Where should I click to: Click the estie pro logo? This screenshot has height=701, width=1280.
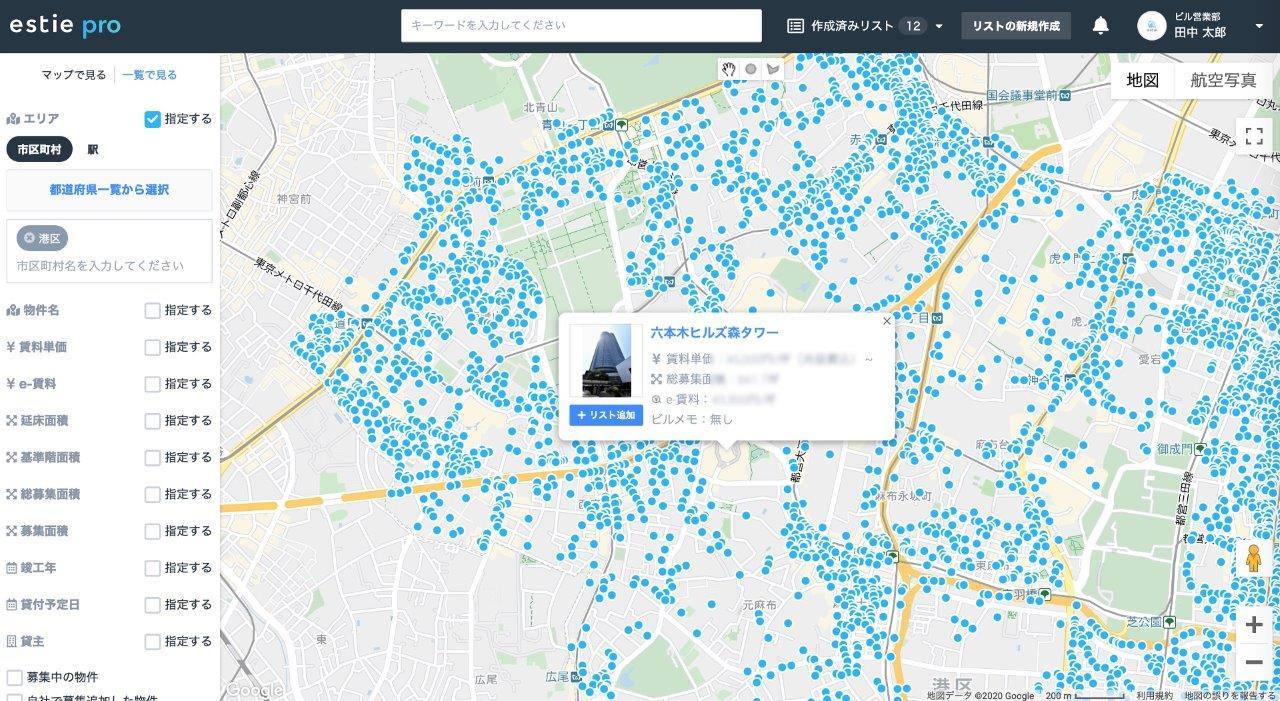(65, 26)
